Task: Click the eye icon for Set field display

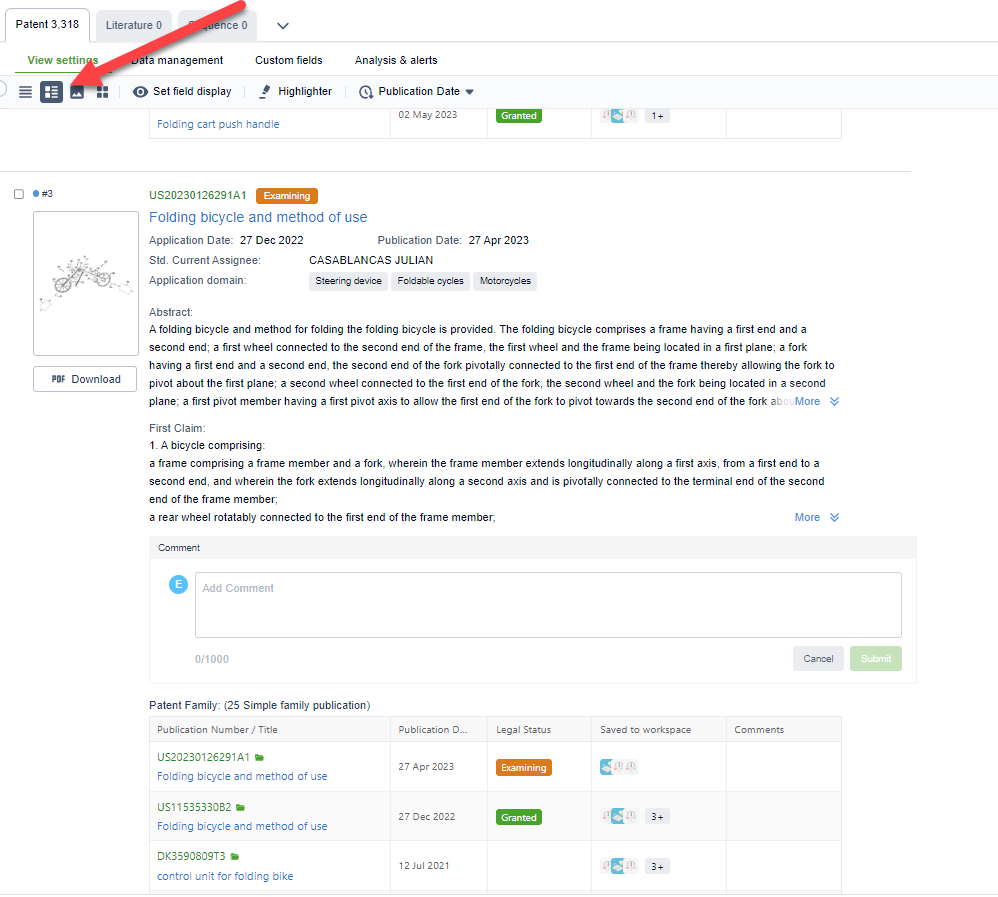Action: tap(140, 92)
